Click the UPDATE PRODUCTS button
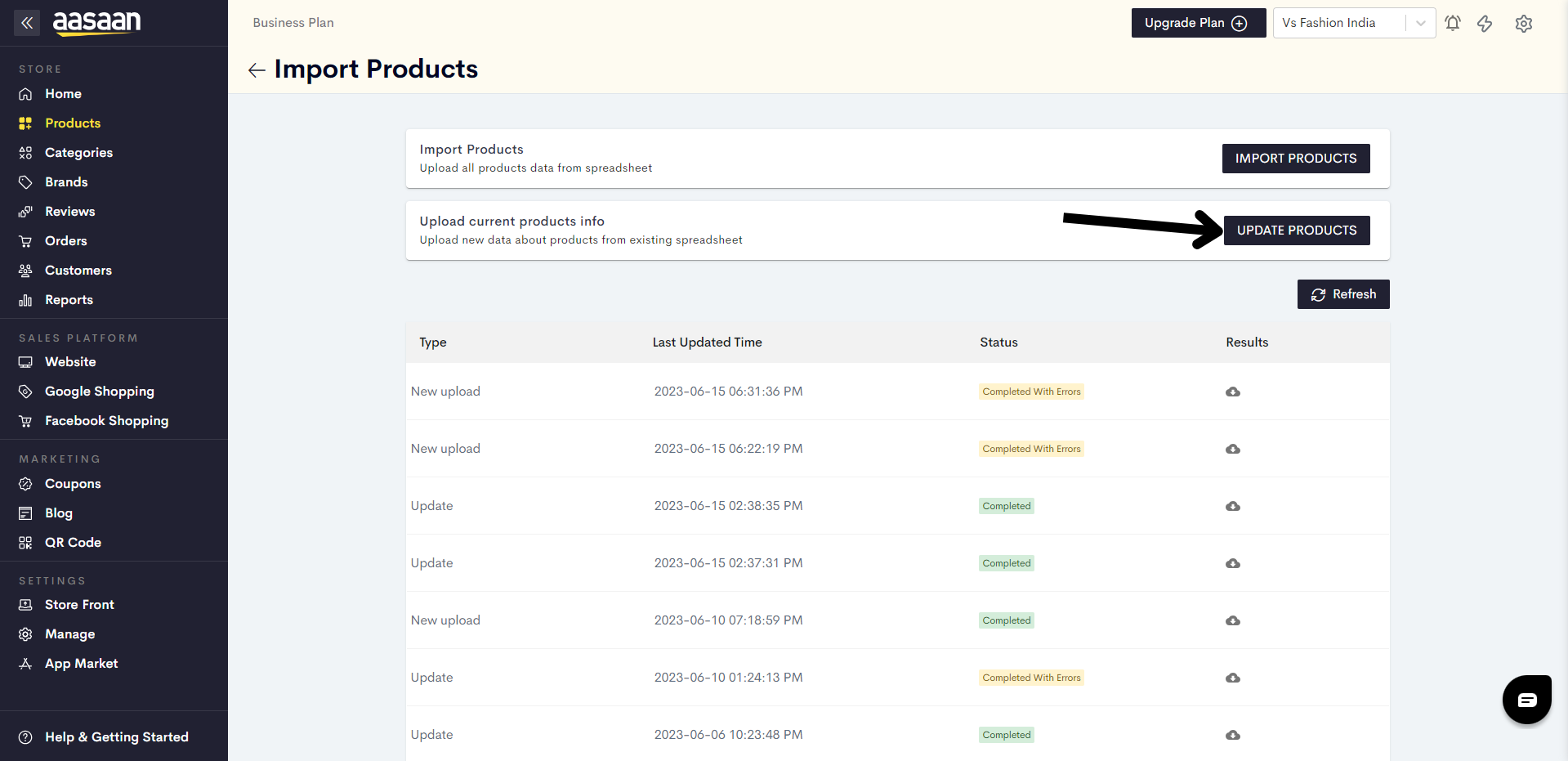Screen dimensions: 1568x761 (x=1297, y=231)
